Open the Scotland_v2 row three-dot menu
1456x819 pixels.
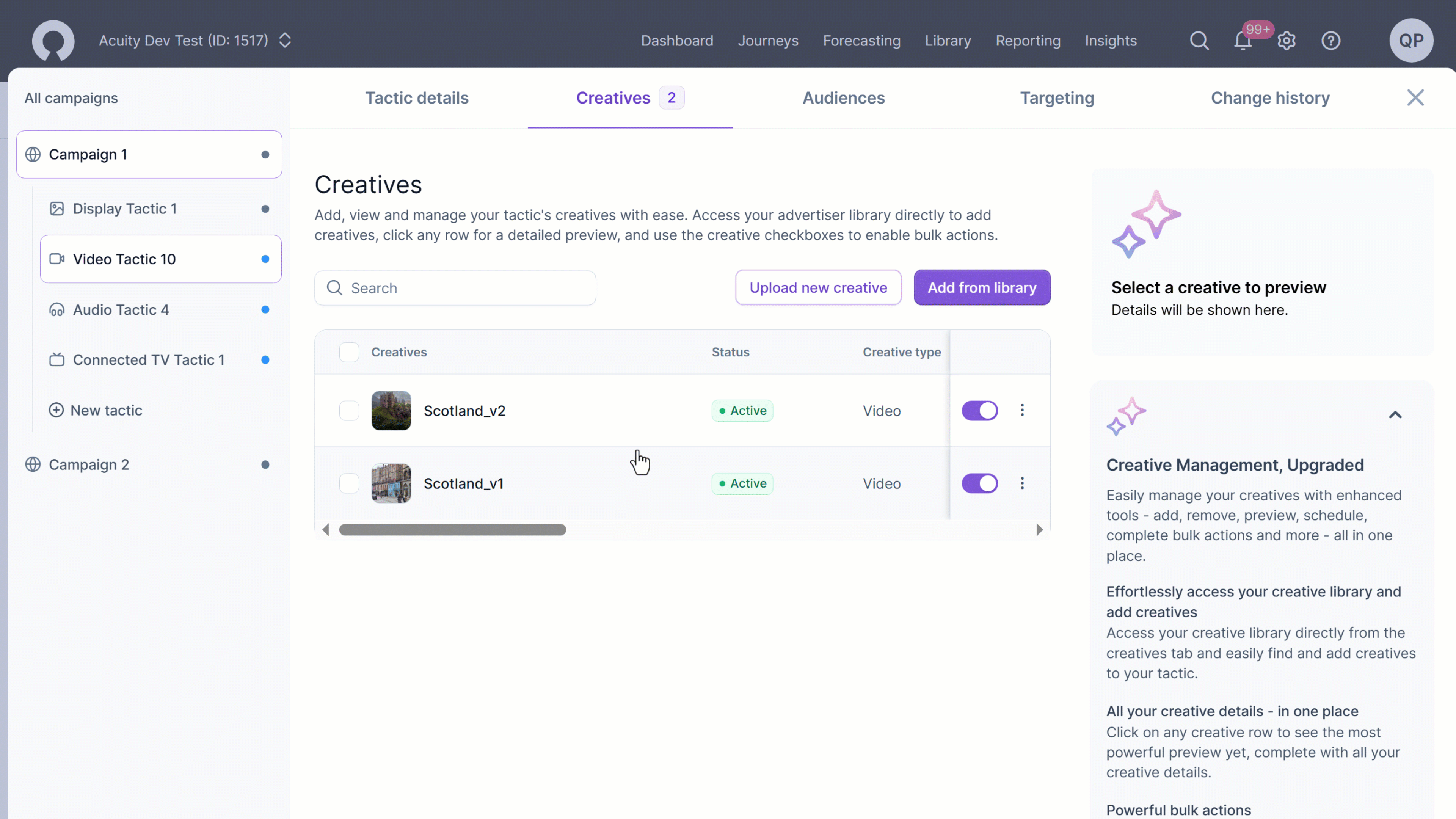[1022, 410]
